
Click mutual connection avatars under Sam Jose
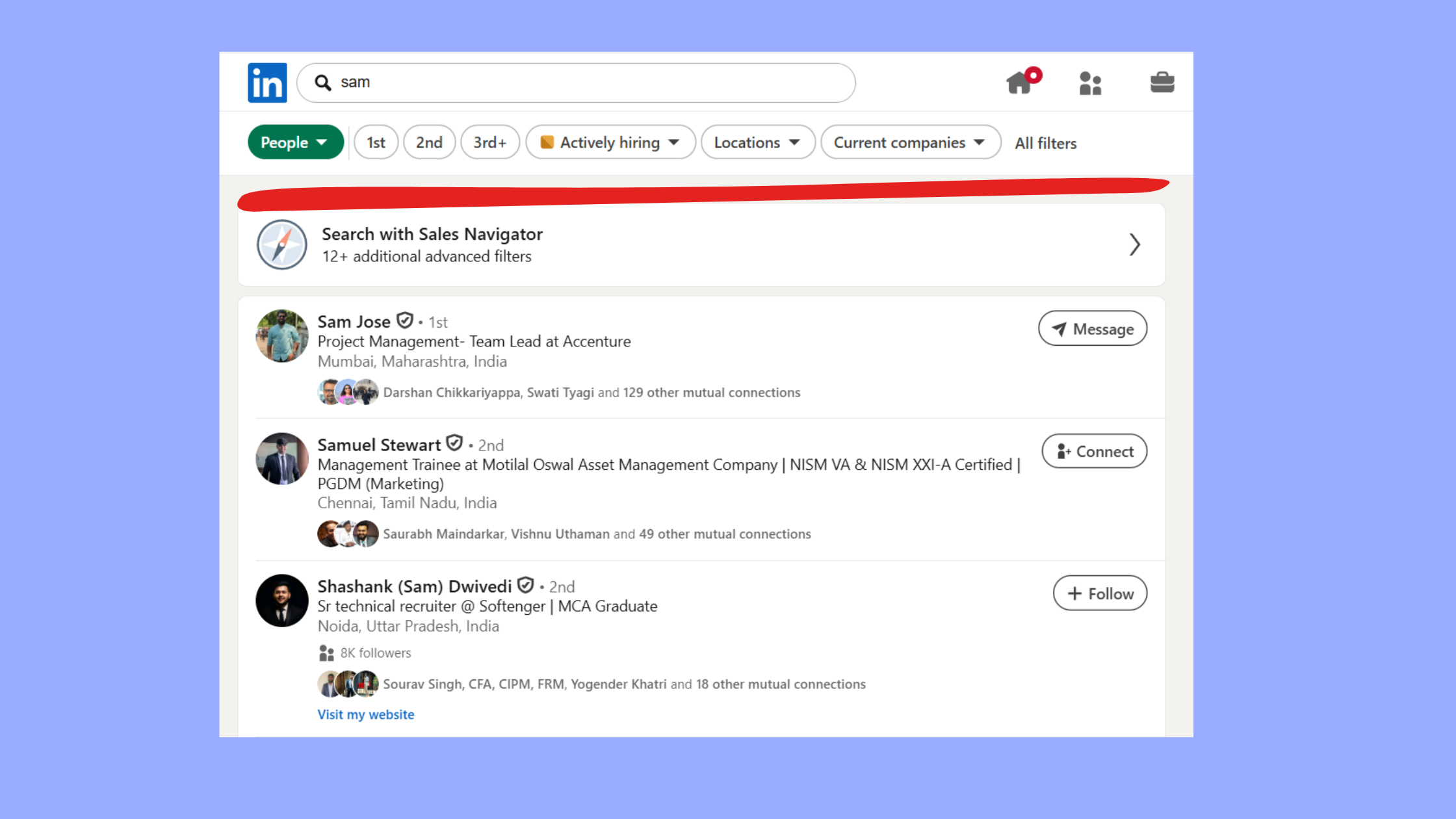click(348, 392)
